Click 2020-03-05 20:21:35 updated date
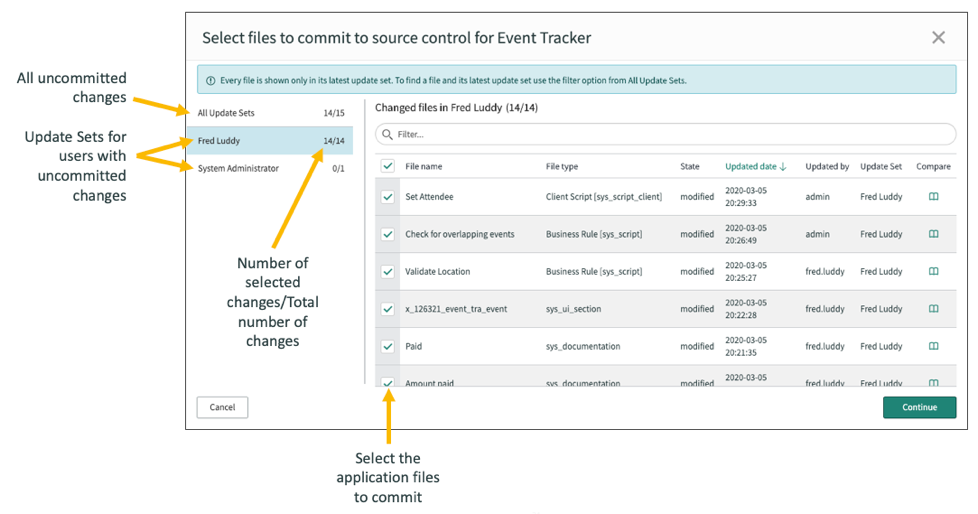Viewport: 978px width, 514px height. point(746,346)
